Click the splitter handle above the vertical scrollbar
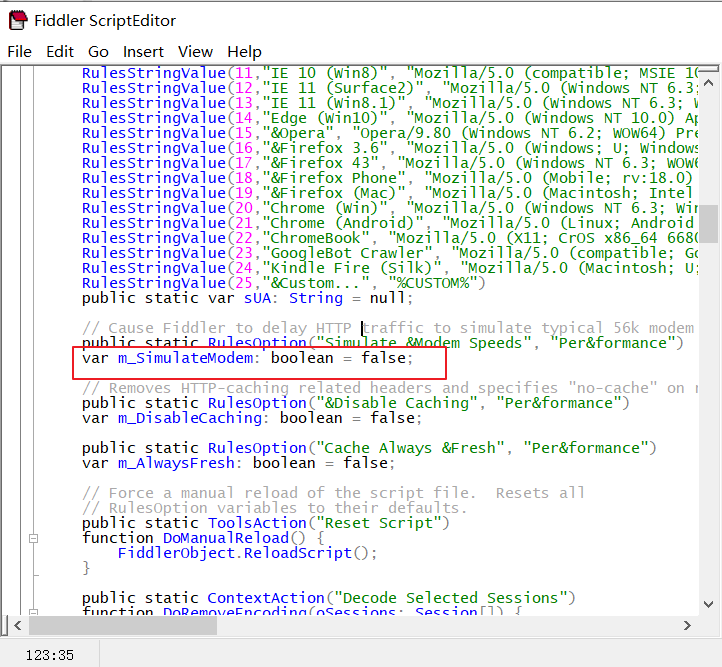 [709, 69]
